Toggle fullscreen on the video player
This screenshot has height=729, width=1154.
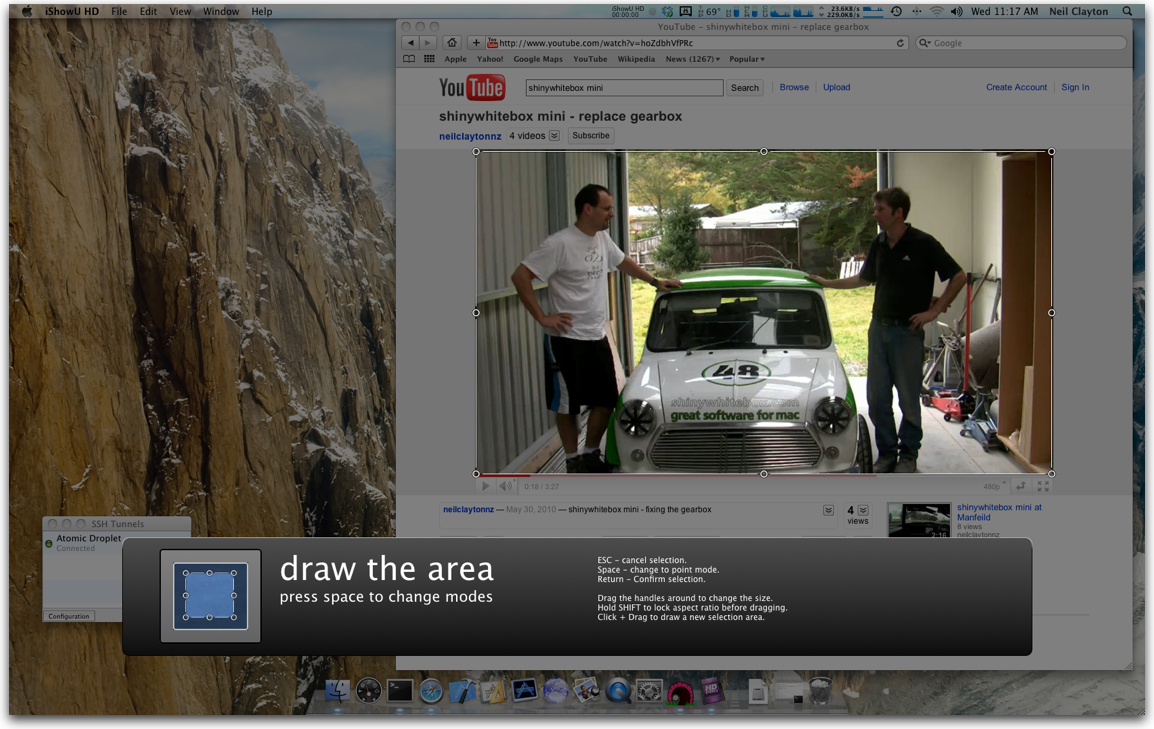[x=1043, y=487]
